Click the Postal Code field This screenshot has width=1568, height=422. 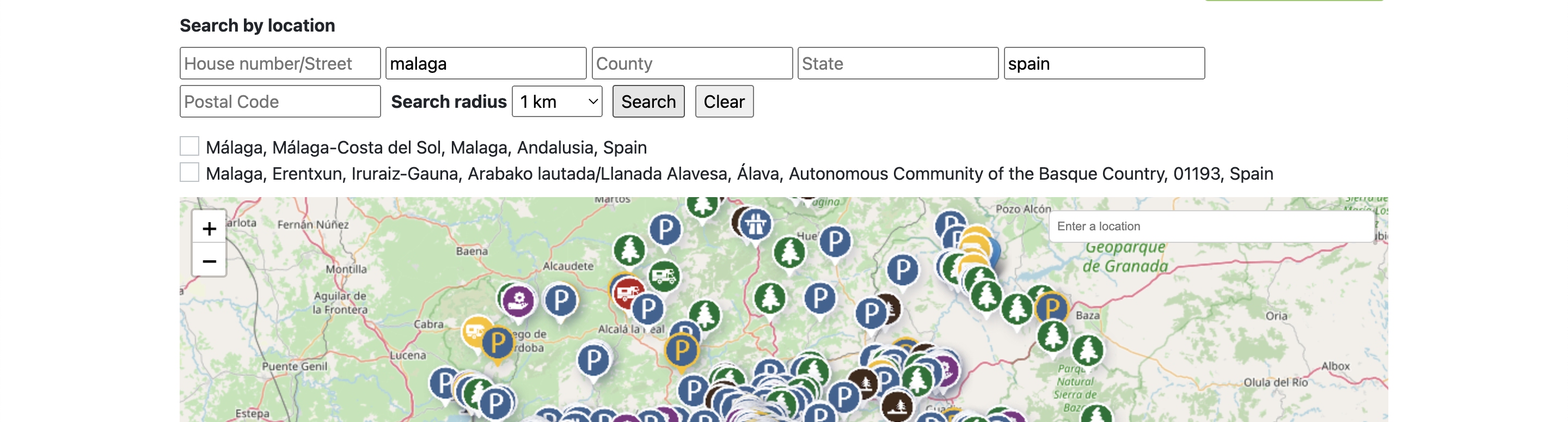280,102
